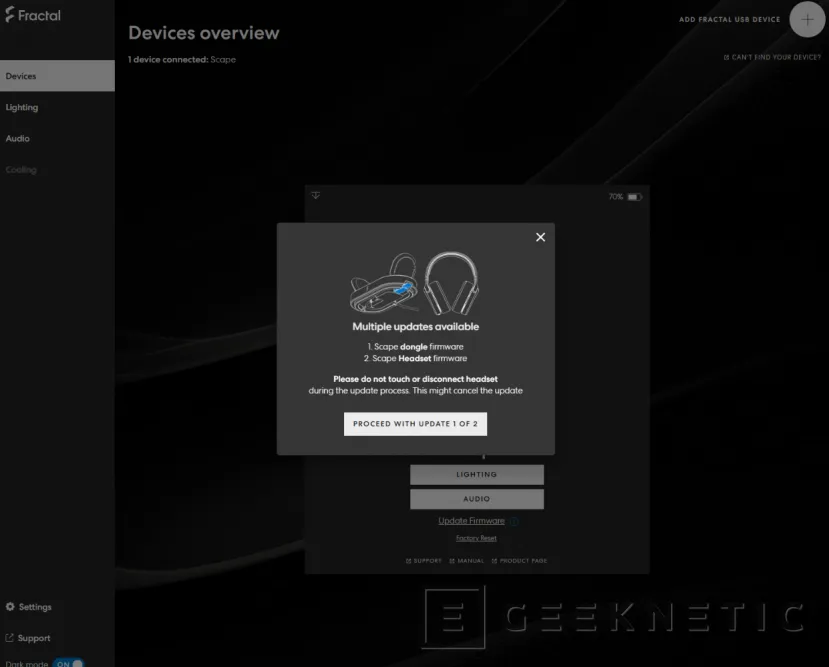The image size is (829, 667).
Task: Toggle Dark mode off
Action: [66, 663]
